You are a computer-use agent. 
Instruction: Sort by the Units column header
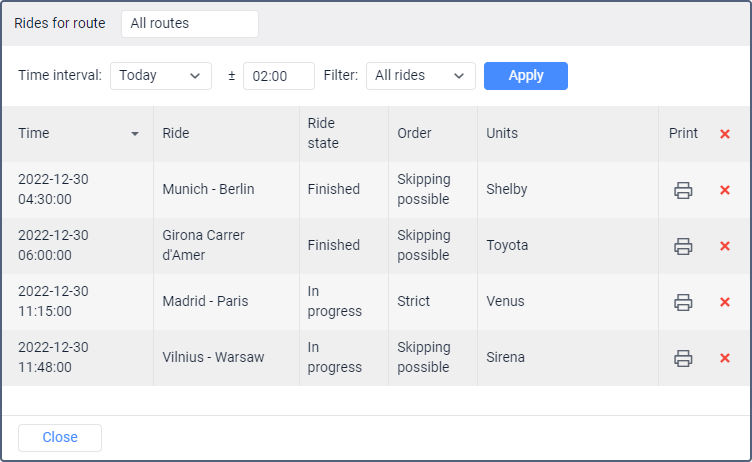pos(502,134)
